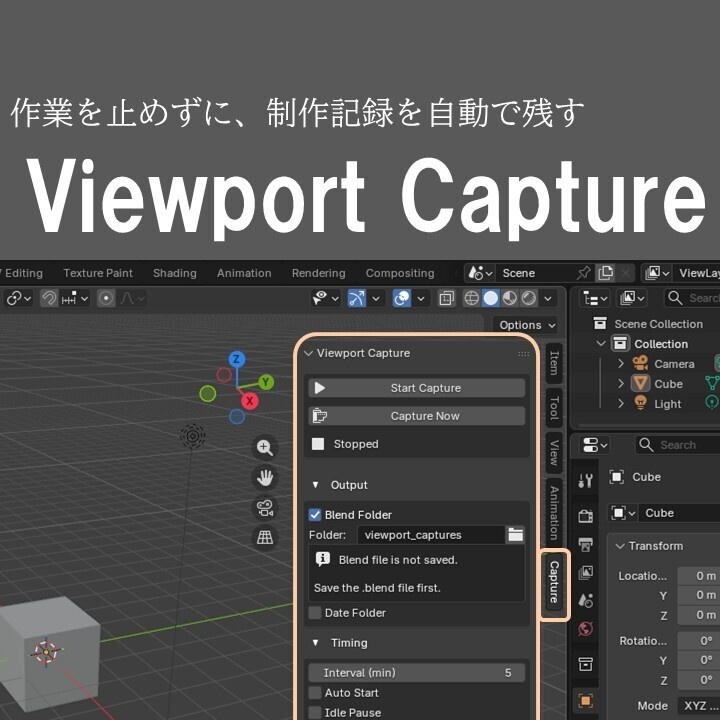The image size is (720, 720).
Task: Select the Capture sidebar tab
Action: pos(554,582)
